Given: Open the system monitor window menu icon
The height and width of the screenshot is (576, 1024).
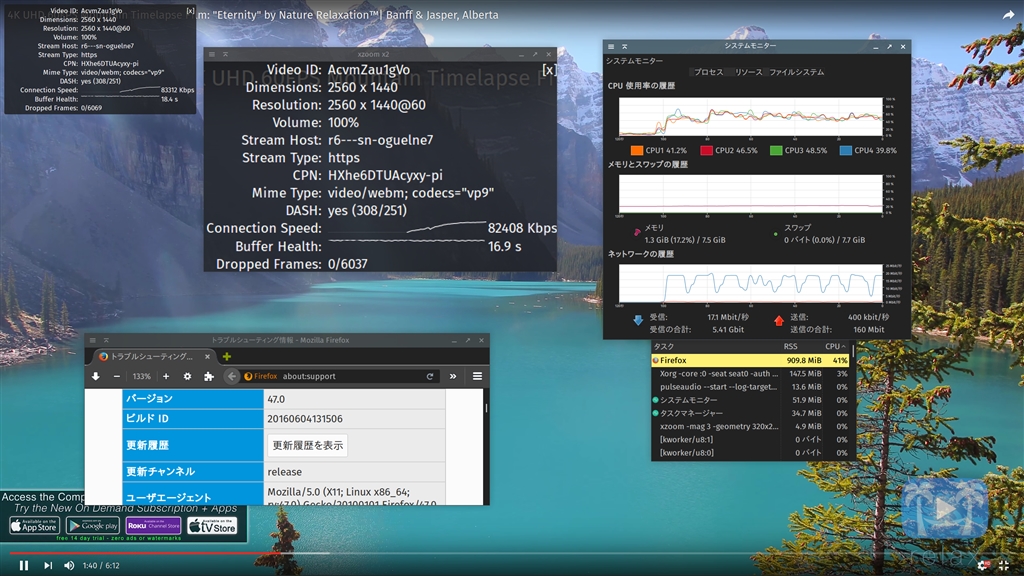Looking at the screenshot, I should pos(611,46).
